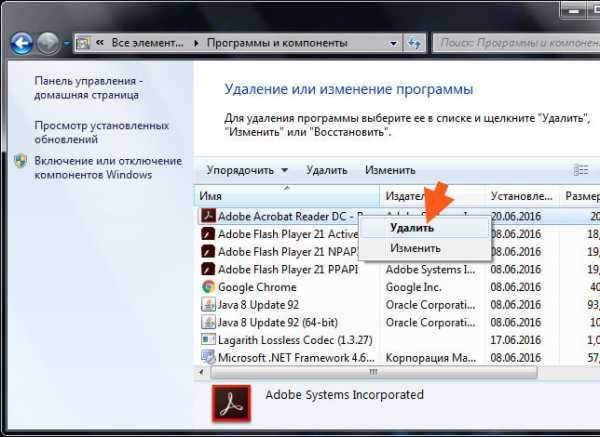Open the «Все элемент...» breadcrumb
This screenshot has width=600, height=437.
(x=147, y=43)
